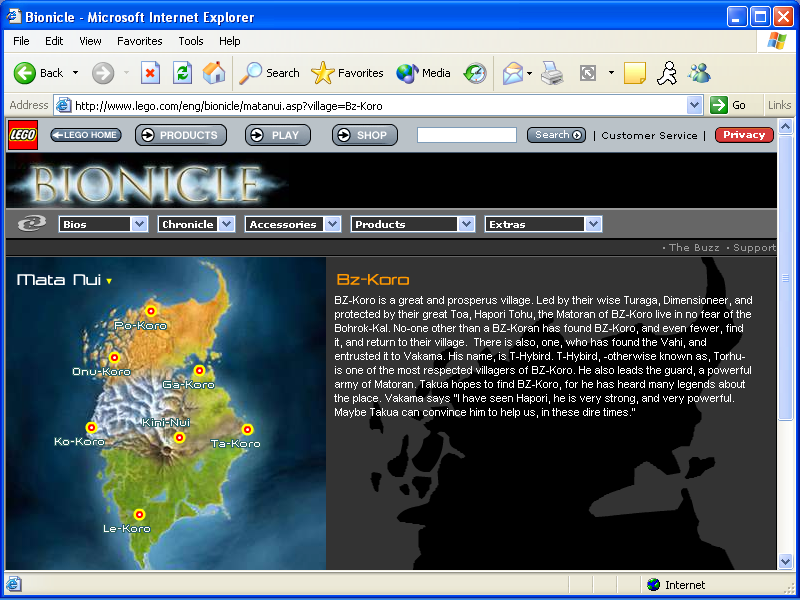Screen dimensions: 800x600
Task: Click the address bar URL field
Action: pyautogui.click(x=380, y=106)
